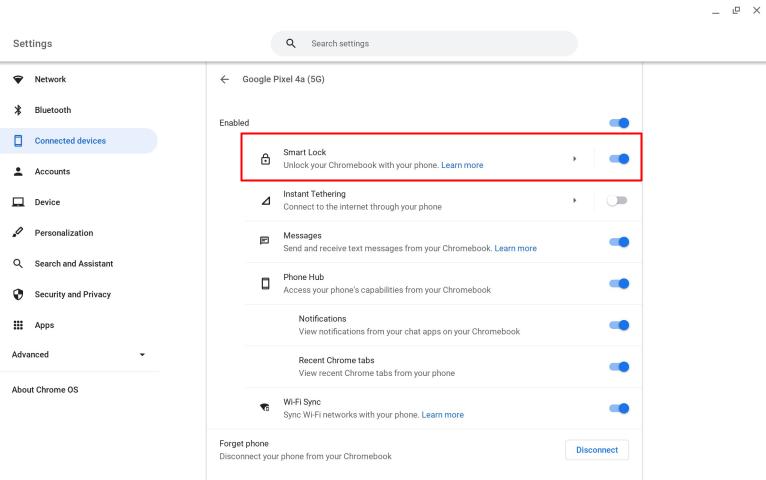
Task: Enable the Instant Tethering toggle
Action: click(x=617, y=201)
